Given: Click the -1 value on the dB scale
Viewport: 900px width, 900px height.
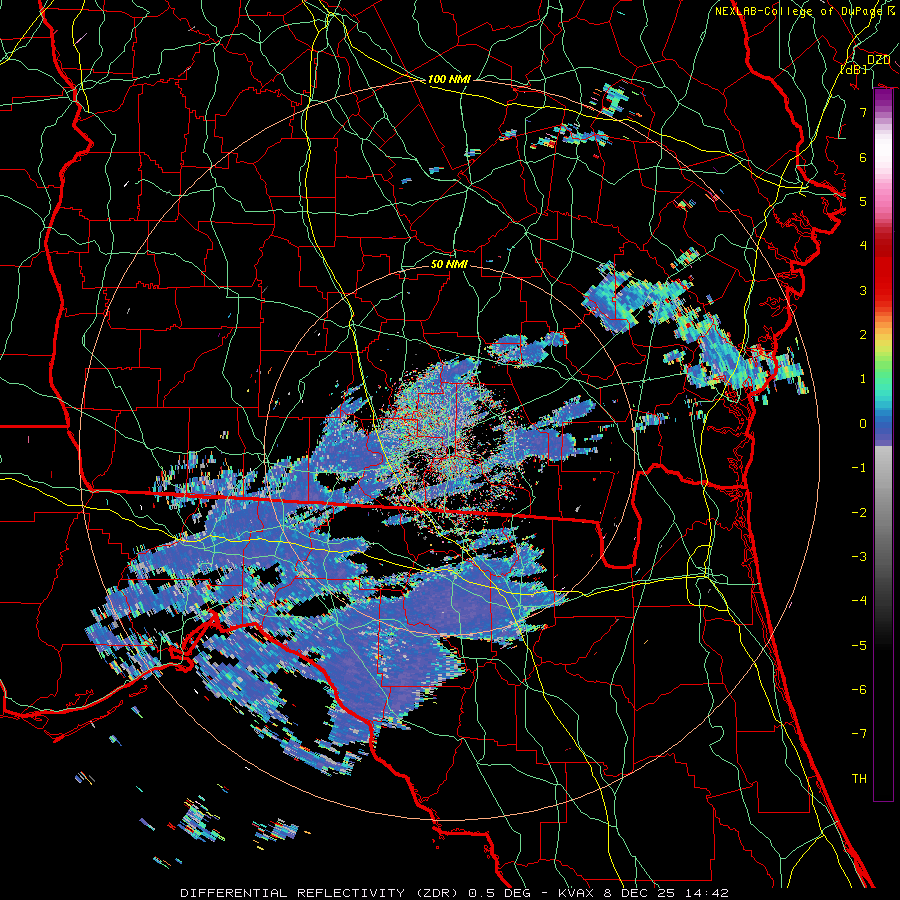Looking at the screenshot, I should pyautogui.click(x=859, y=468).
